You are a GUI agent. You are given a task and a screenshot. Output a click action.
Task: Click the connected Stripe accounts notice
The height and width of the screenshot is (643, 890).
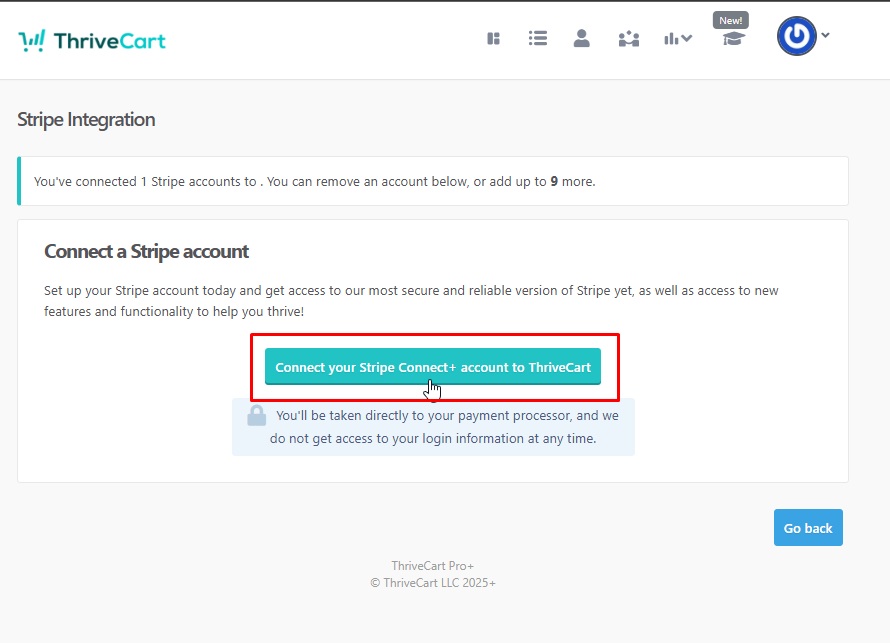[433, 181]
